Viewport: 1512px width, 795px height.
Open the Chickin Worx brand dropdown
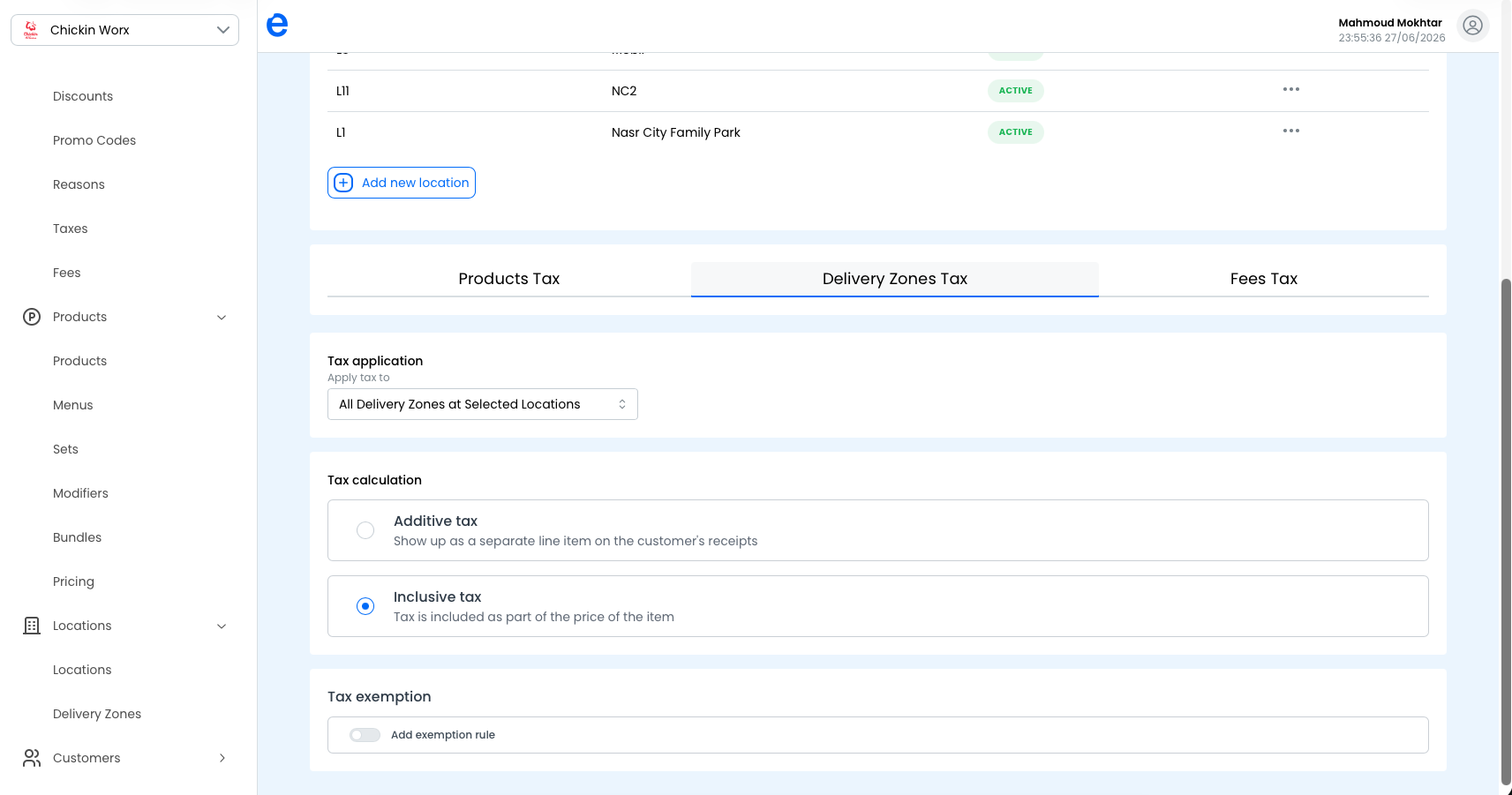(x=124, y=30)
